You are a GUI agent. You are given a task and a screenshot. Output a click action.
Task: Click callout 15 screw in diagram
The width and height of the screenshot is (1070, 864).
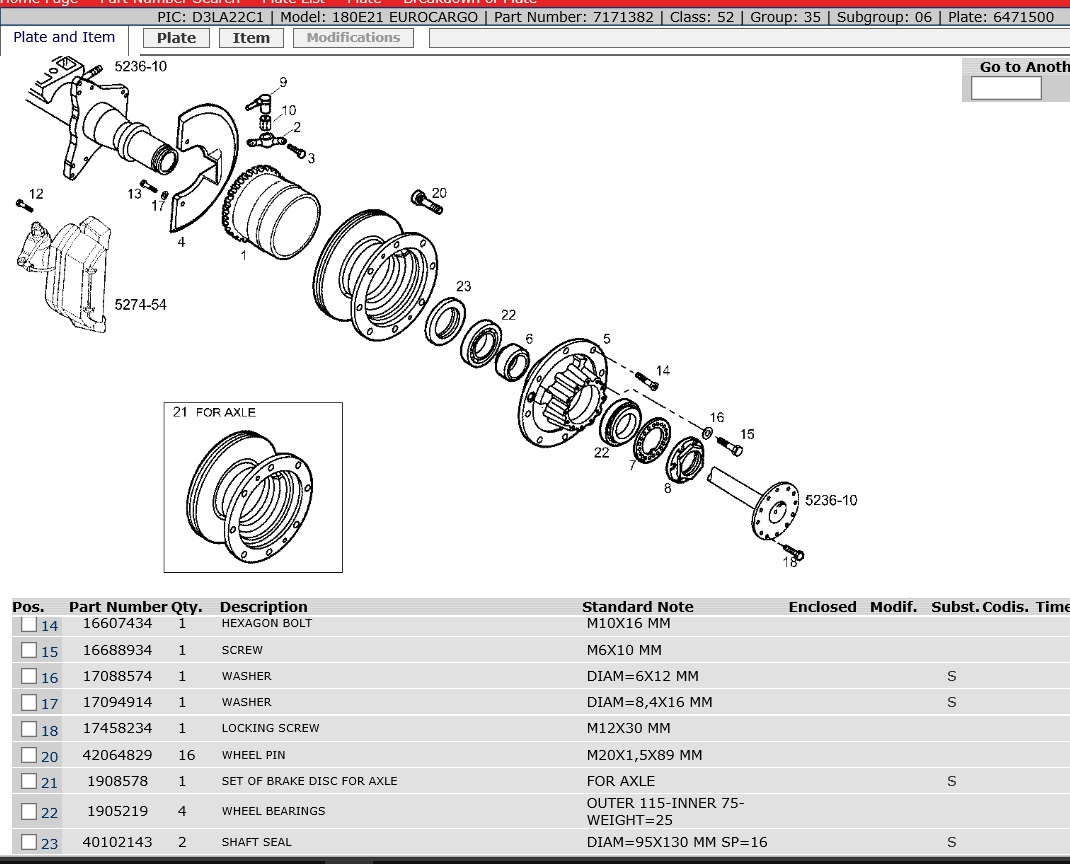(x=747, y=434)
